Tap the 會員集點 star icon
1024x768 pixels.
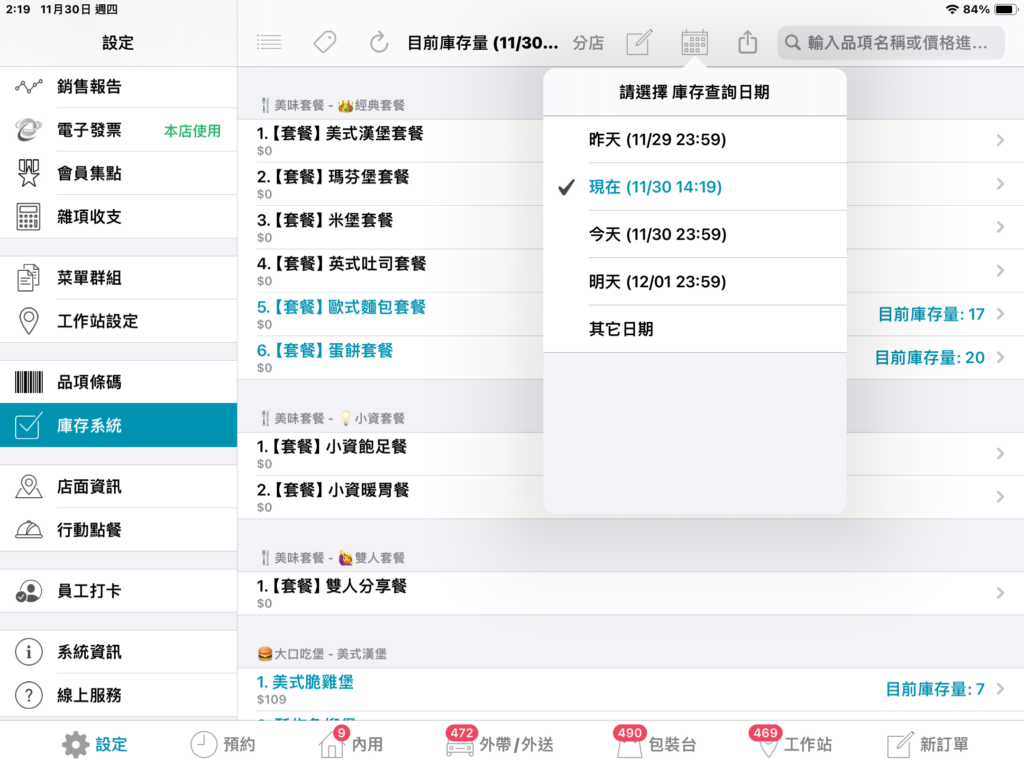click(x=29, y=173)
